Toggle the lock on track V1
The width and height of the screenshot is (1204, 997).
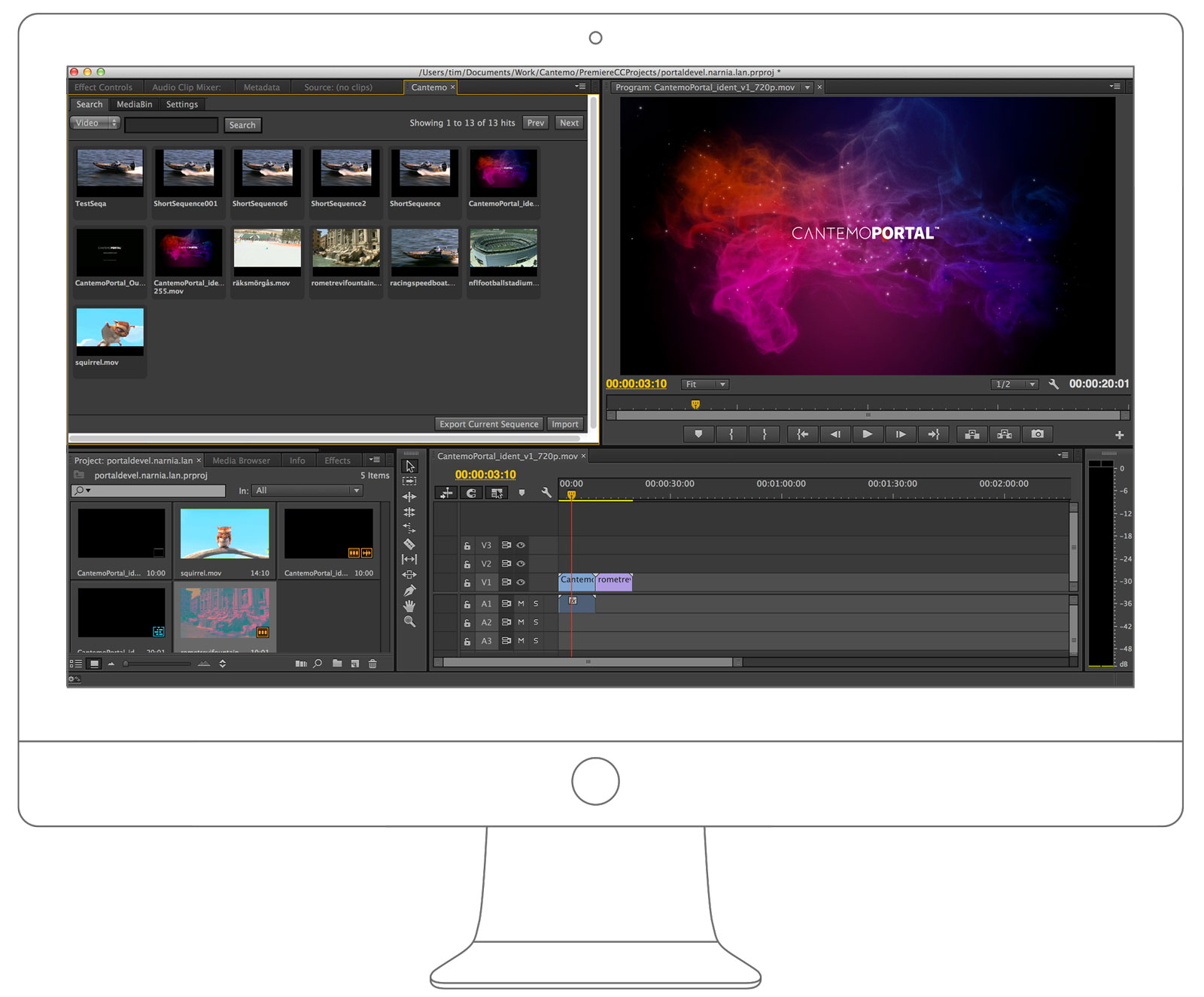(x=467, y=582)
